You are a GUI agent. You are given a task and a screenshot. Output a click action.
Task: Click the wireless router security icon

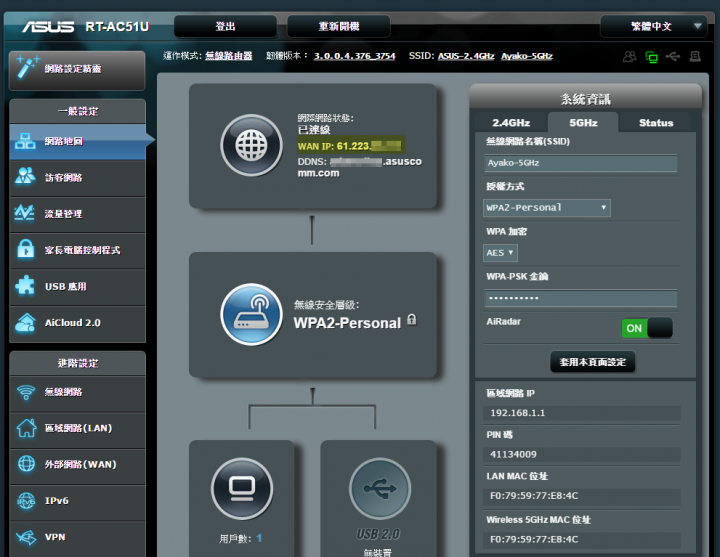251,315
